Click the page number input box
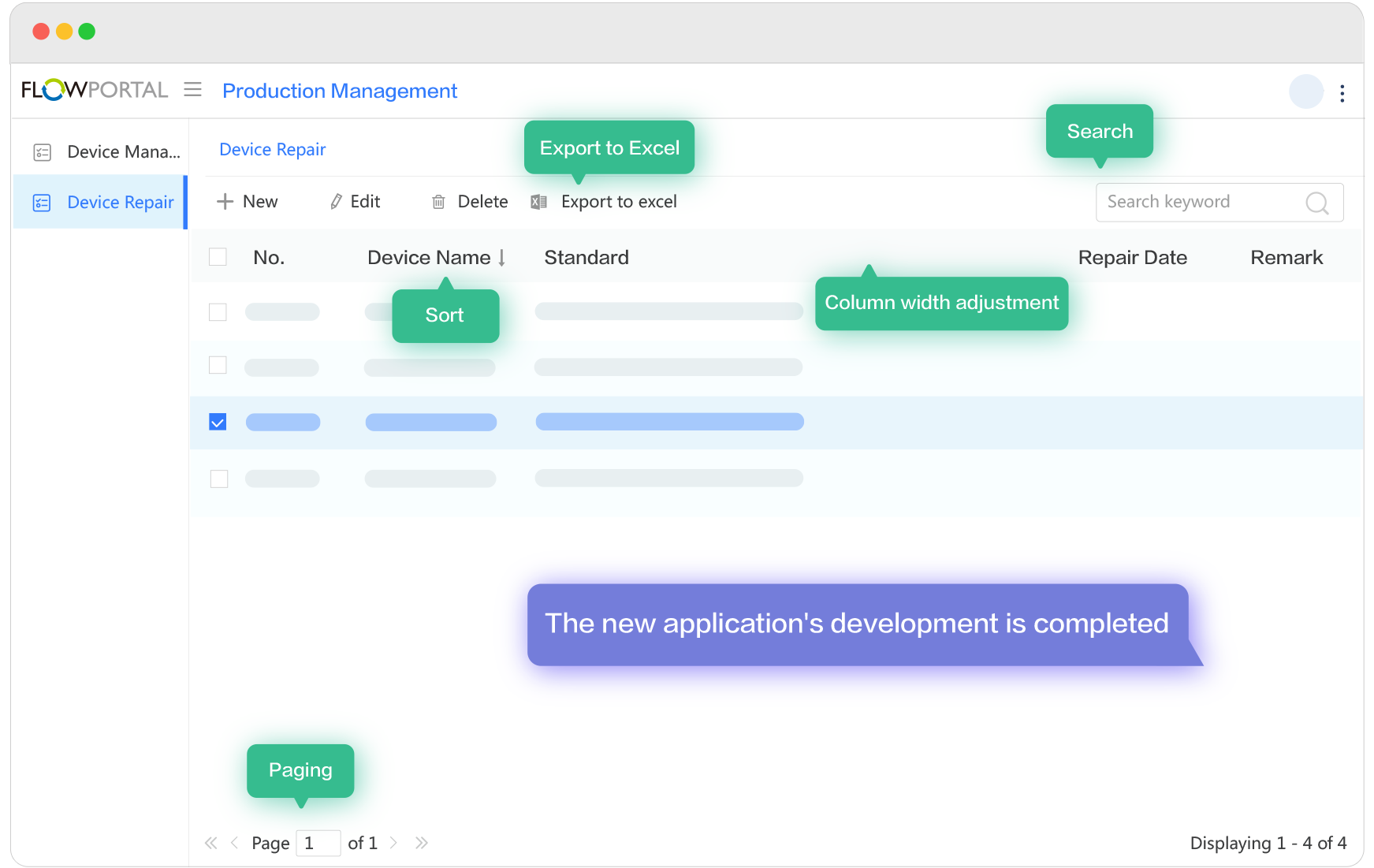Image resolution: width=1374 pixels, height=868 pixels. coord(318,843)
